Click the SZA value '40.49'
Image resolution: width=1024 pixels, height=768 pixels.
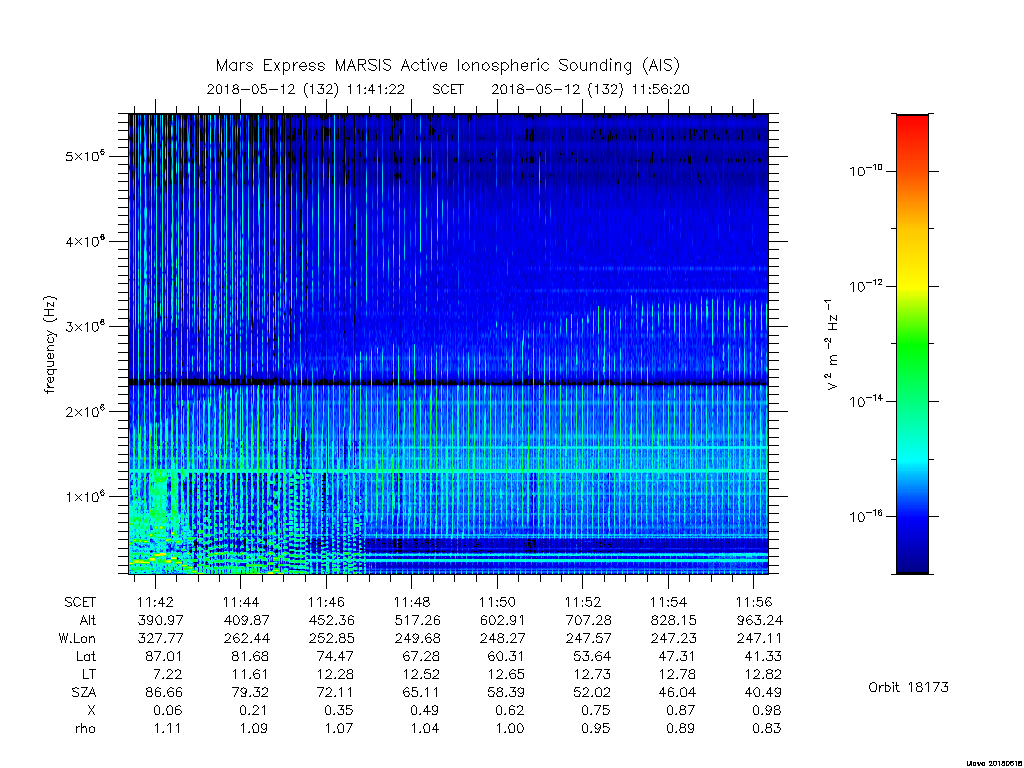point(763,692)
